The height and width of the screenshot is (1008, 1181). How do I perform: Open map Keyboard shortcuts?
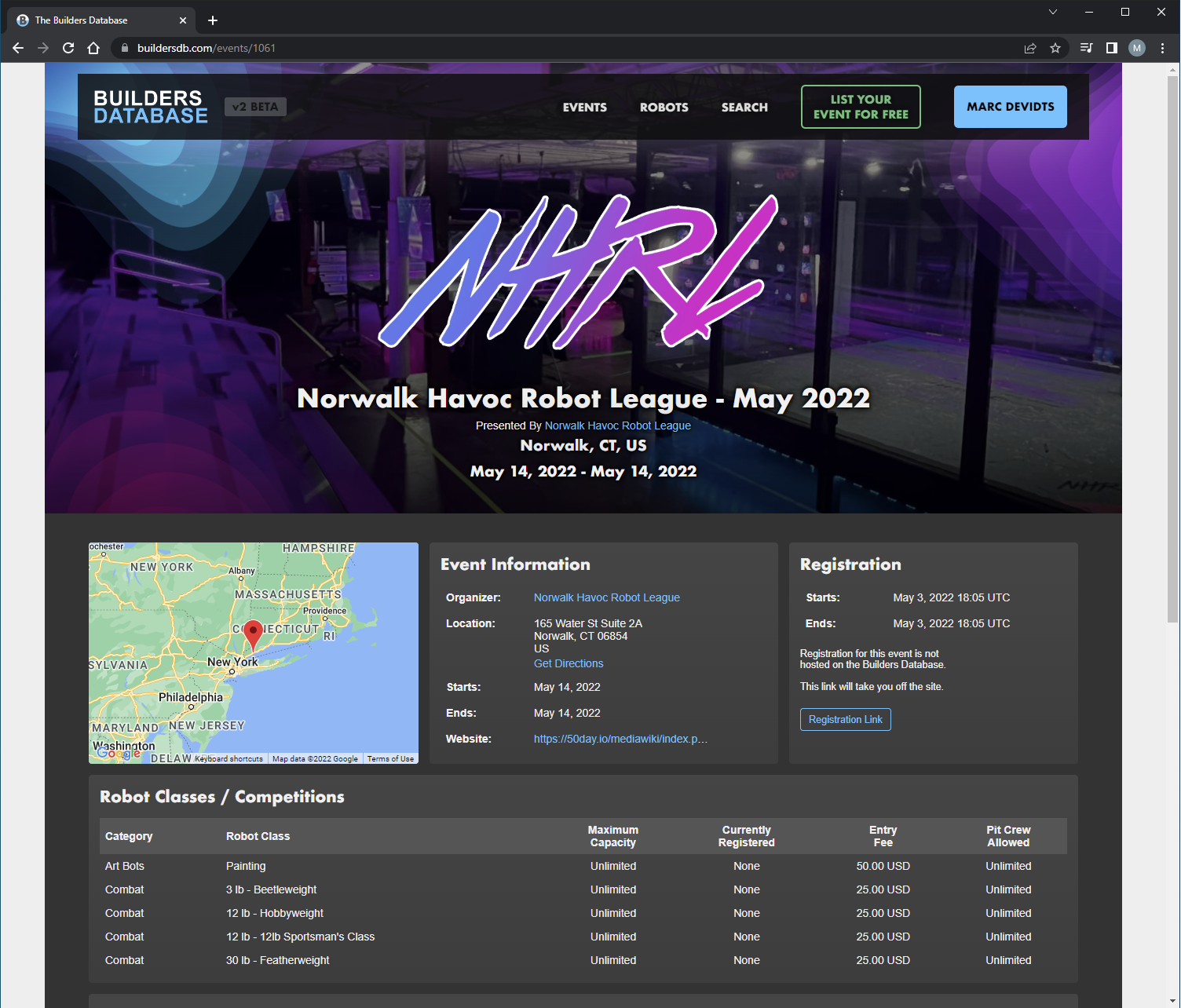click(x=229, y=759)
